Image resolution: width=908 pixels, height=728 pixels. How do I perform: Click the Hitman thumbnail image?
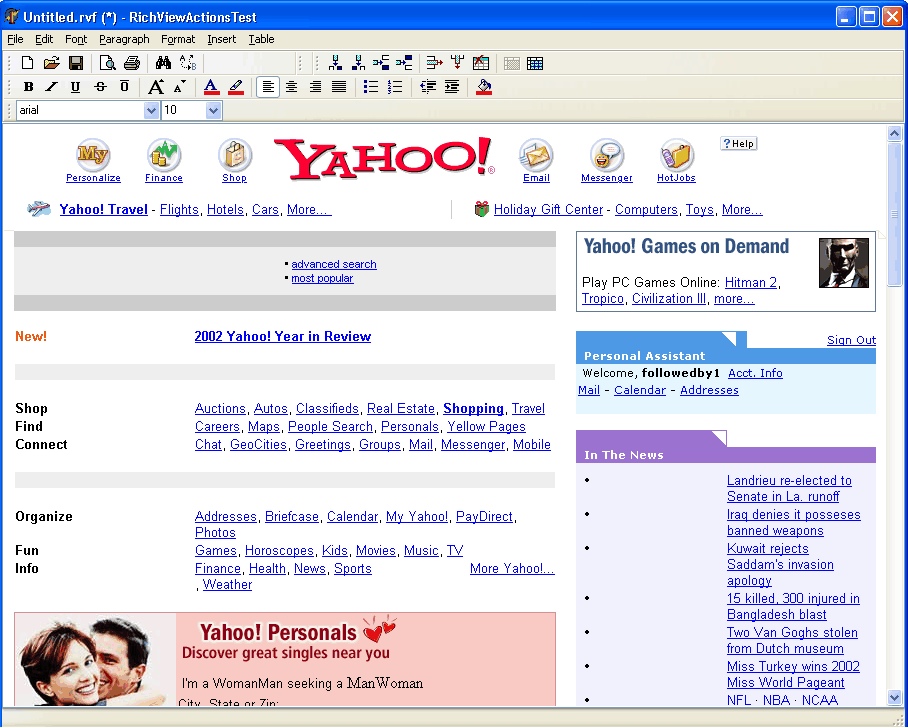coord(844,263)
